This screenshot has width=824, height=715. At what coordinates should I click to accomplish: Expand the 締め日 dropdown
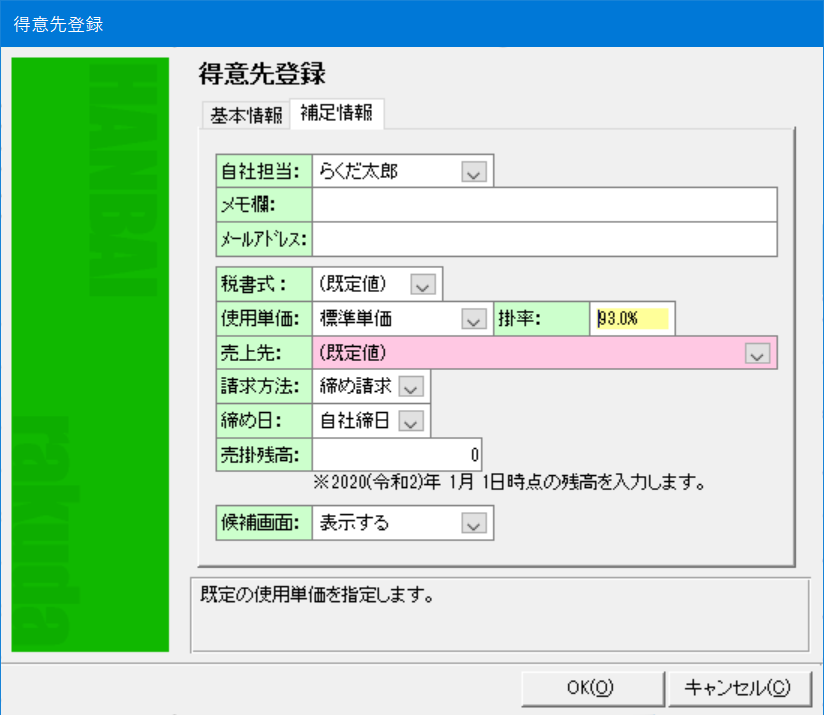411,421
